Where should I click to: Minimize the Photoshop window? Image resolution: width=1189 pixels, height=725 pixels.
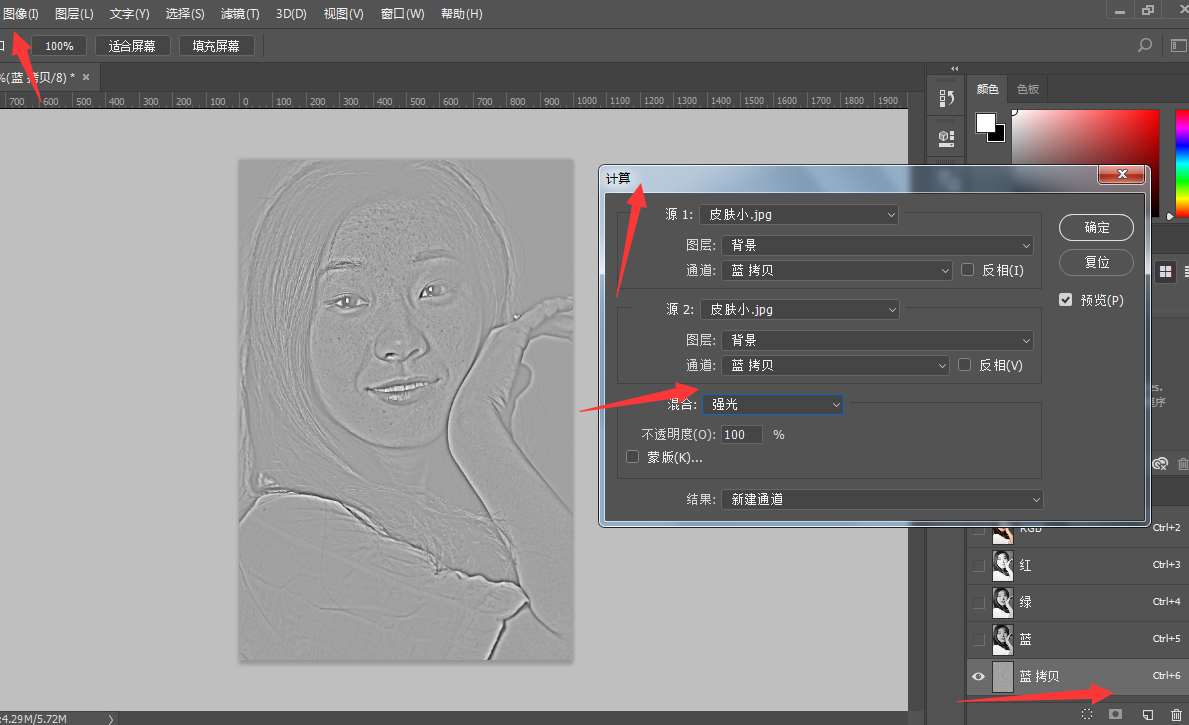pyautogui.click(x=1119, y=11)
